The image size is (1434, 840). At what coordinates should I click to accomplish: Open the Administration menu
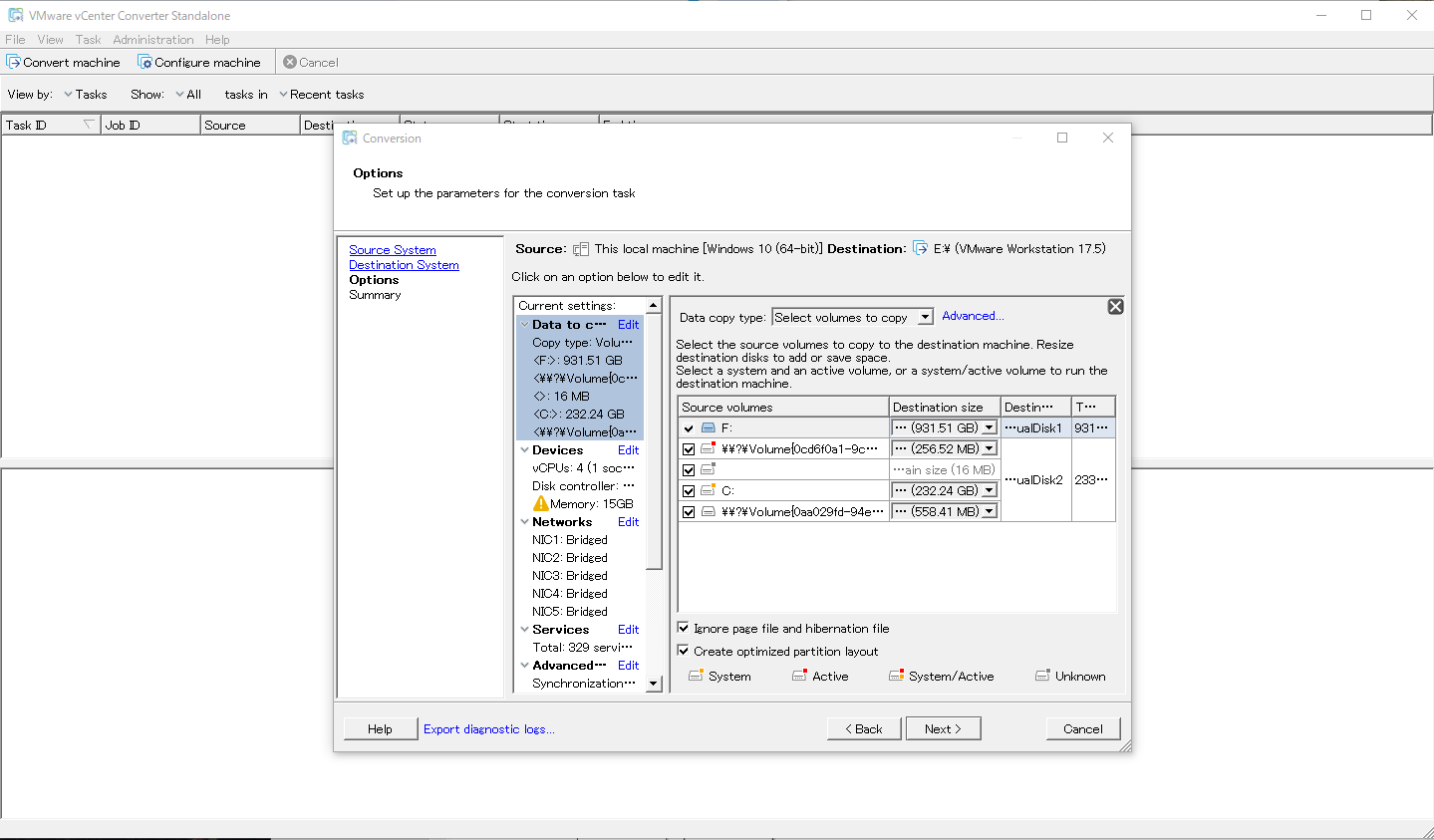(x=152, y=40)
